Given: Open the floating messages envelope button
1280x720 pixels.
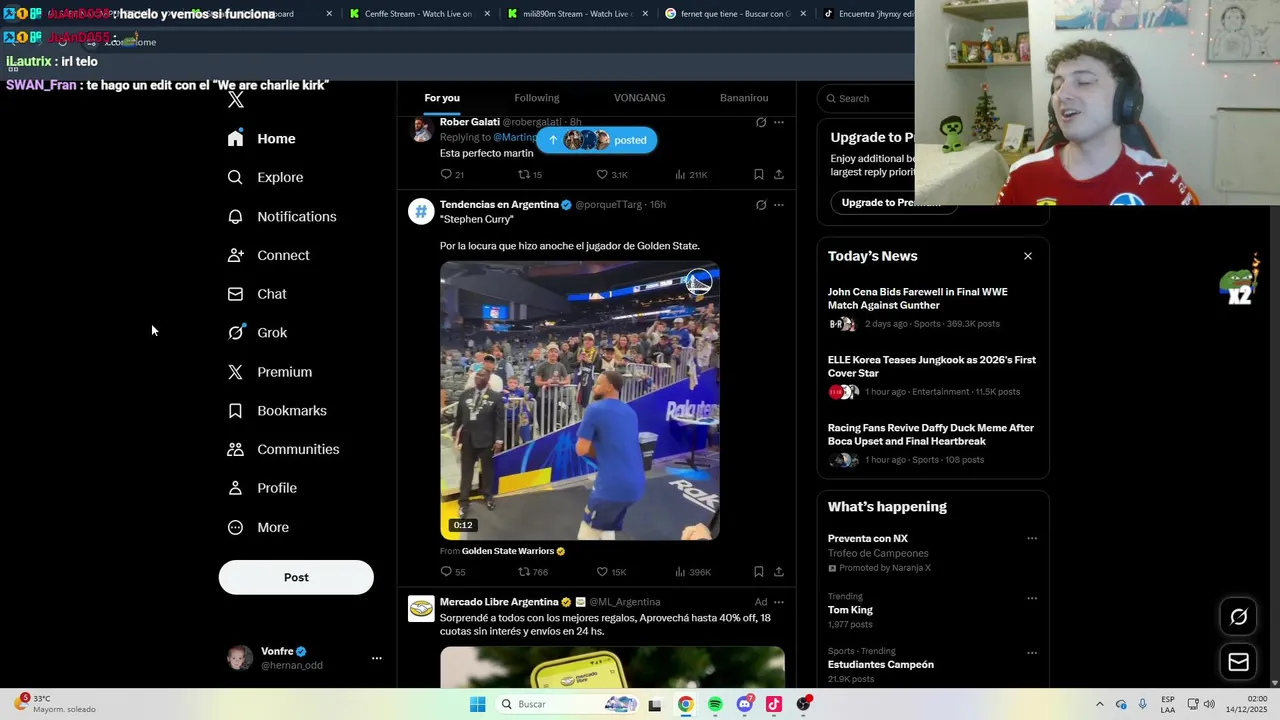Looking at the screenshot, I should coord(1238,662).
